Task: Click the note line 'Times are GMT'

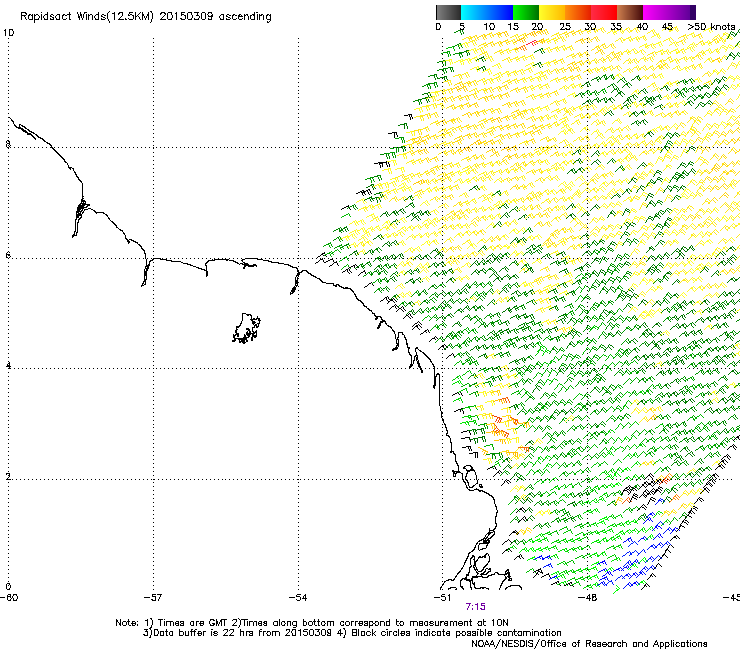Action: coord(193,623)
